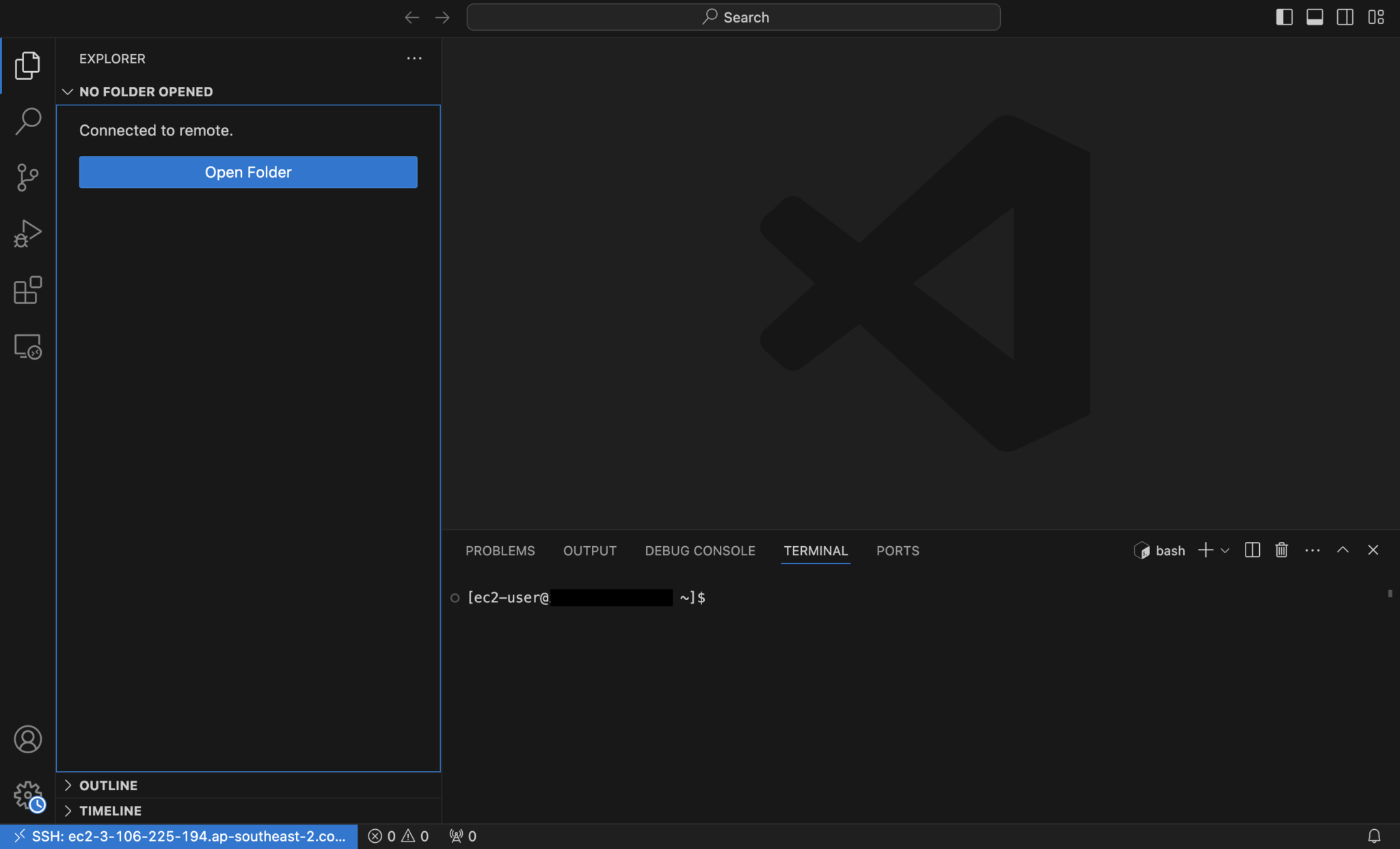
Task: Open the Run and Debug view
Action: coord(27,234)
